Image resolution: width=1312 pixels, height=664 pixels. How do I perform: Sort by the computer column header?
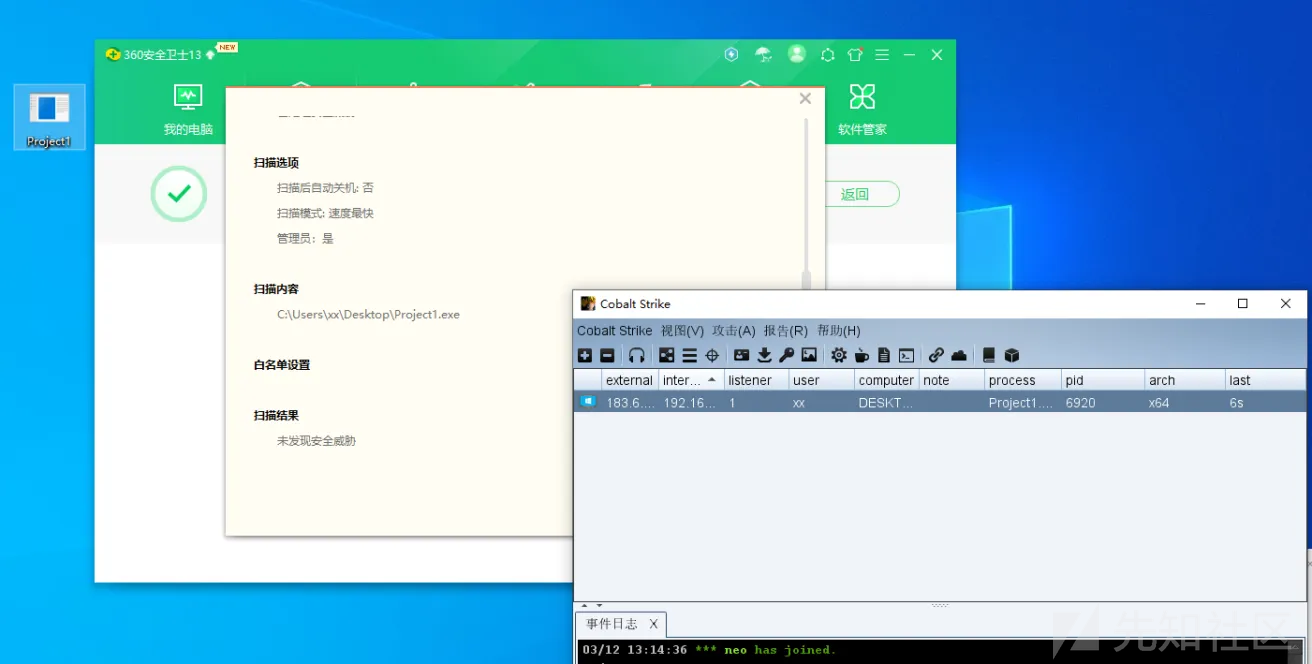pyautogui.click(x=886, y=380)
